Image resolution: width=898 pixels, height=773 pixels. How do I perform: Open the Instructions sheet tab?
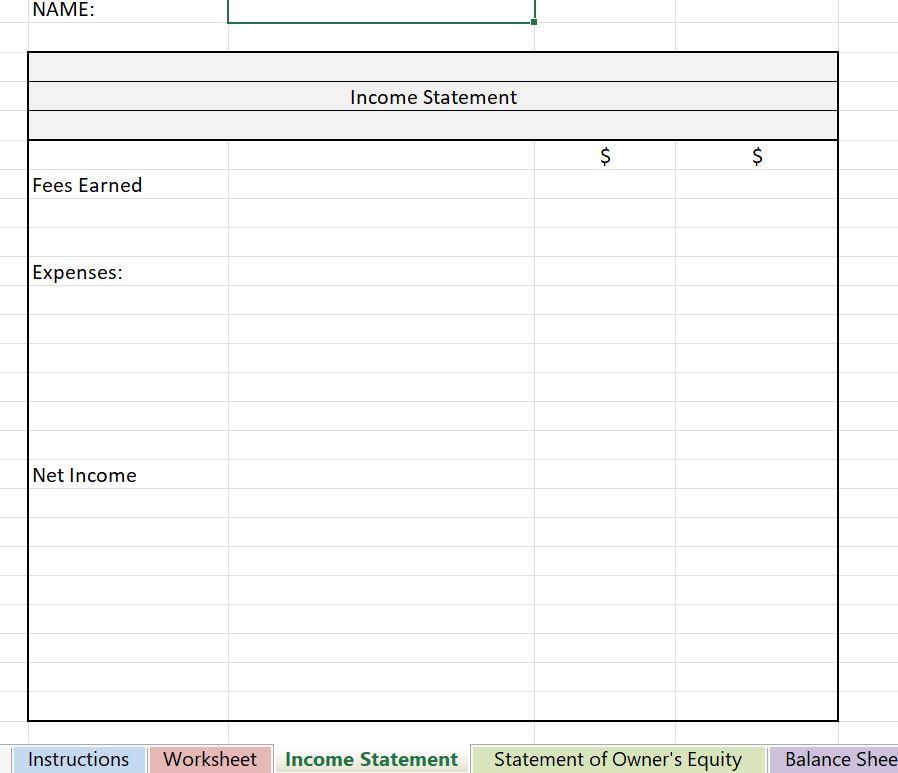(78, 759)
